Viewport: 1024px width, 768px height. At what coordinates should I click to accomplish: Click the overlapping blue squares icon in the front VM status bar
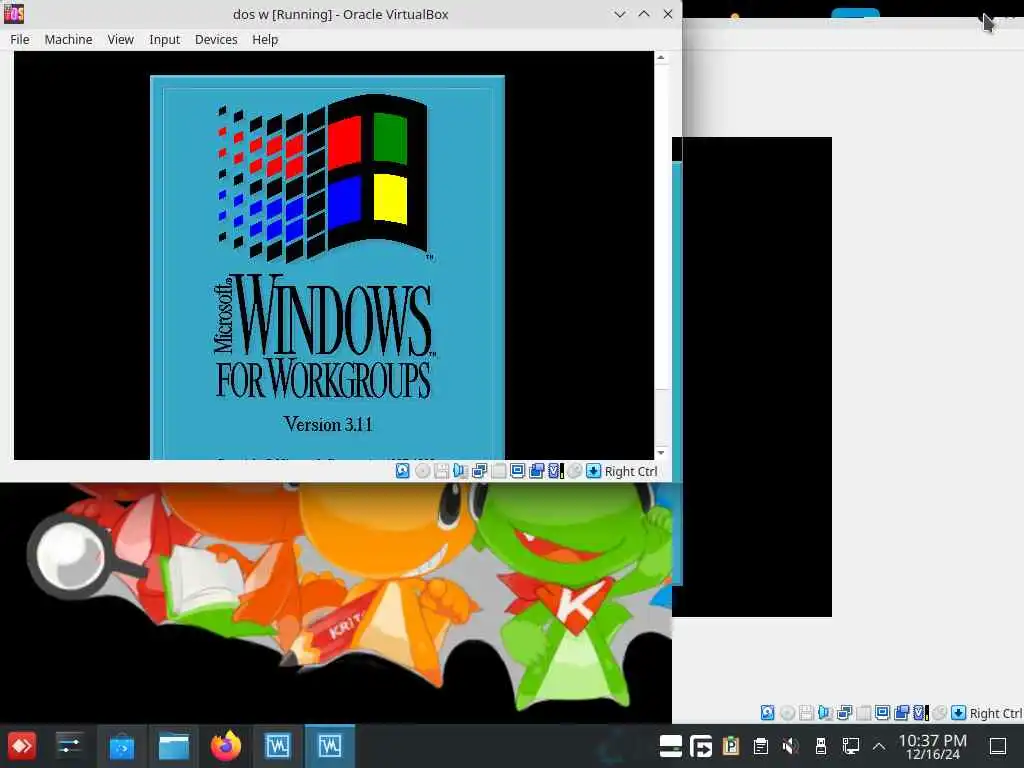click(536, 471)
